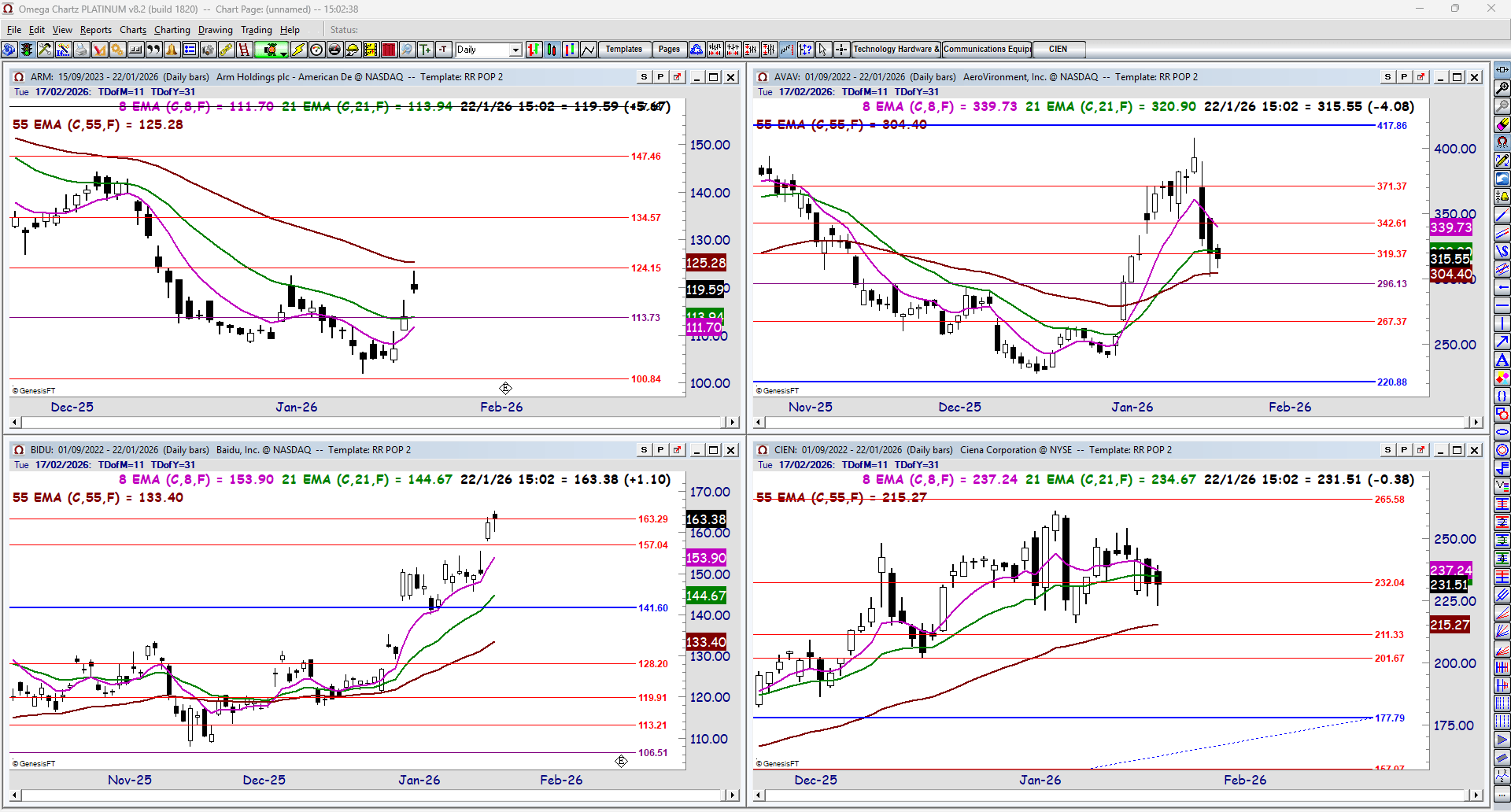Image resolution: width=1511 pixels, height=812 pixels.
Task: Click the 232.04 price level on CIEN chart
Action: [1390, 583]
